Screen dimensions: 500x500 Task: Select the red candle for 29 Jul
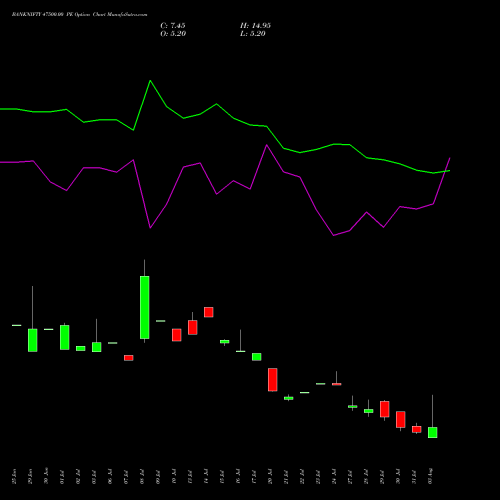pos(385,409)
